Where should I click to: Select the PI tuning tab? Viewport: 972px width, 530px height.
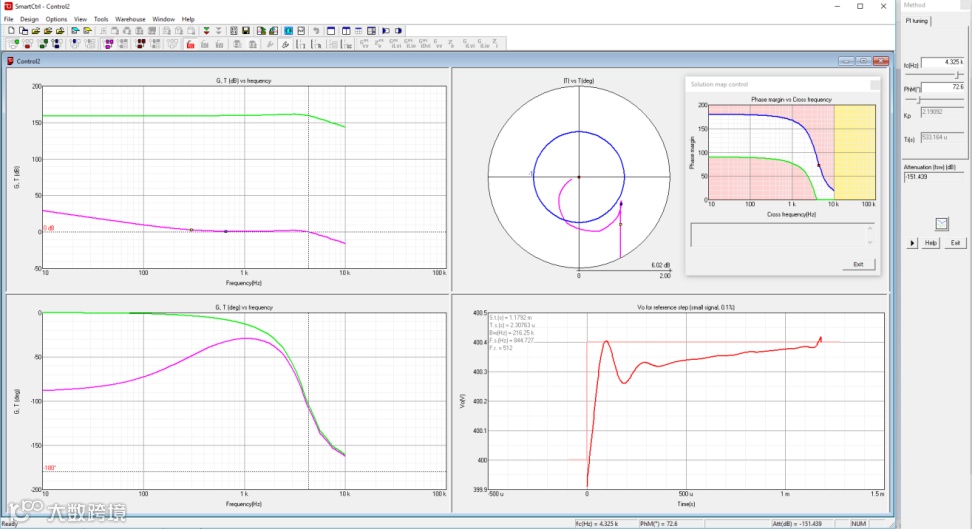(x=917, y=20)
